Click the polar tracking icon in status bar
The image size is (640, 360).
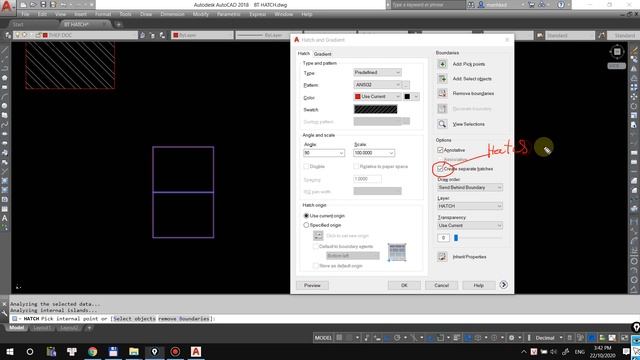coord(397,338)
